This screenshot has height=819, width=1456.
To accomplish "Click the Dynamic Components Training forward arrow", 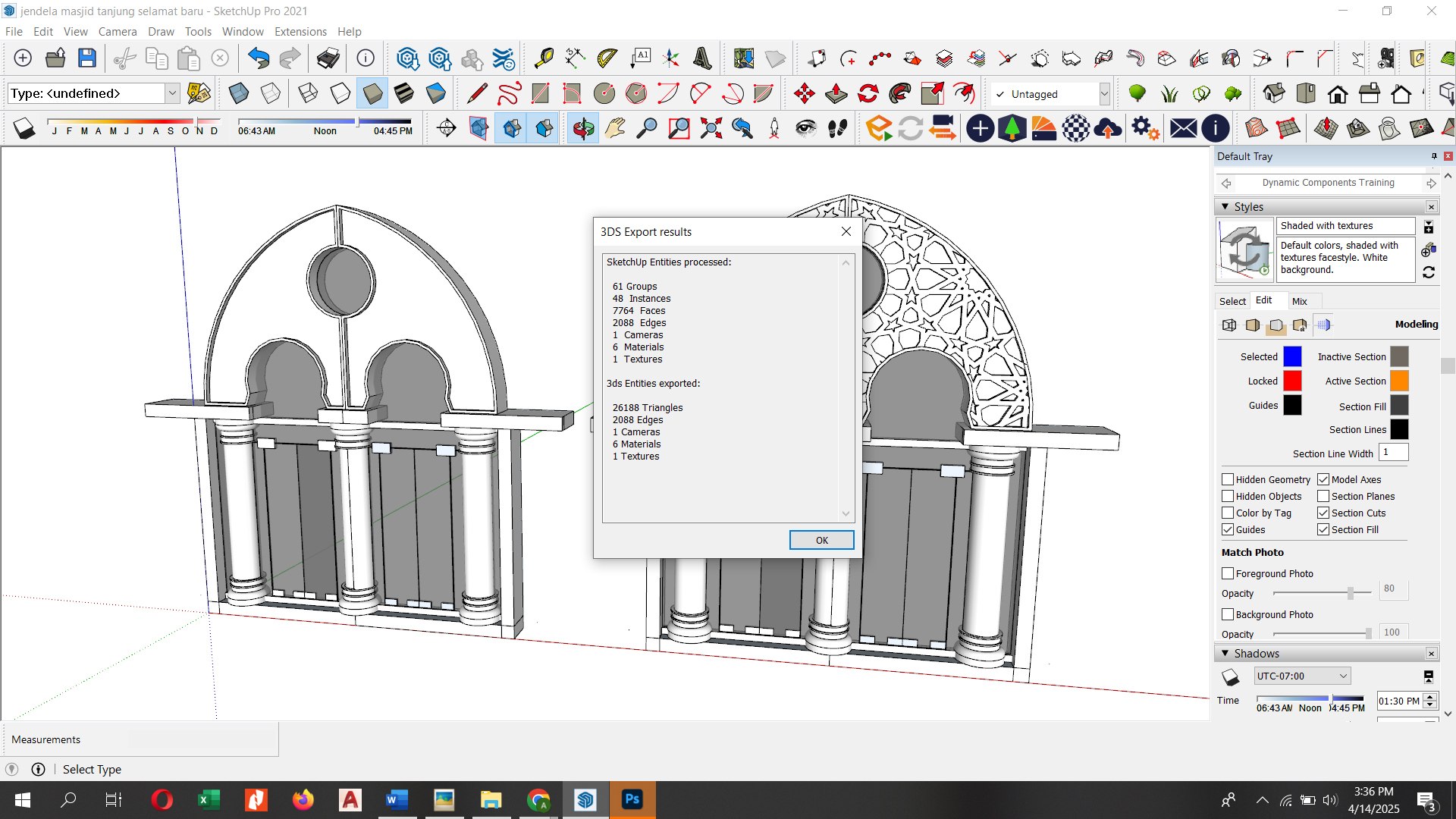I will click(x=1431, y=183).
